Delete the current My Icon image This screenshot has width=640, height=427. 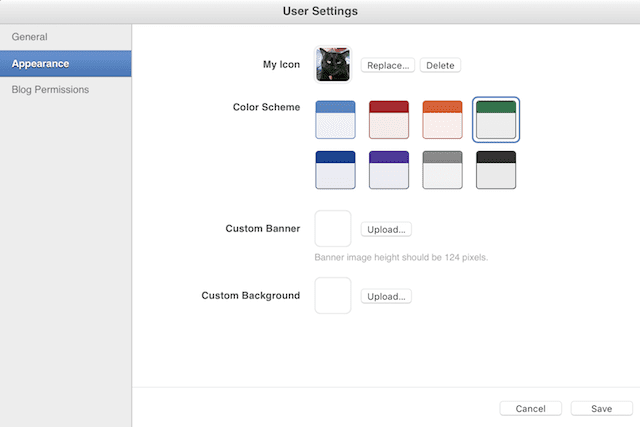(x=440, y=65)
